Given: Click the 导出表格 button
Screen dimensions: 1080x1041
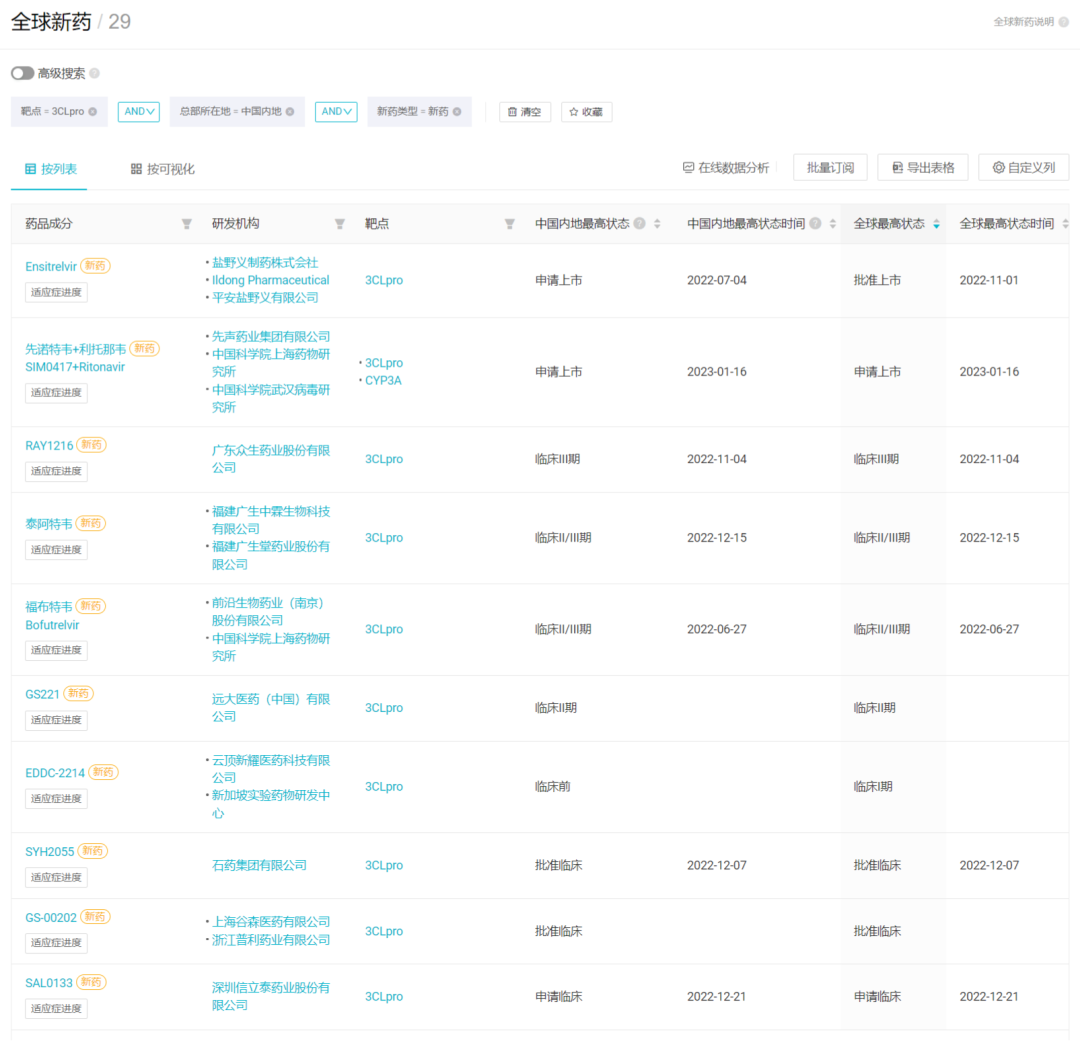Looking at the screenshot, I should 923,167.
